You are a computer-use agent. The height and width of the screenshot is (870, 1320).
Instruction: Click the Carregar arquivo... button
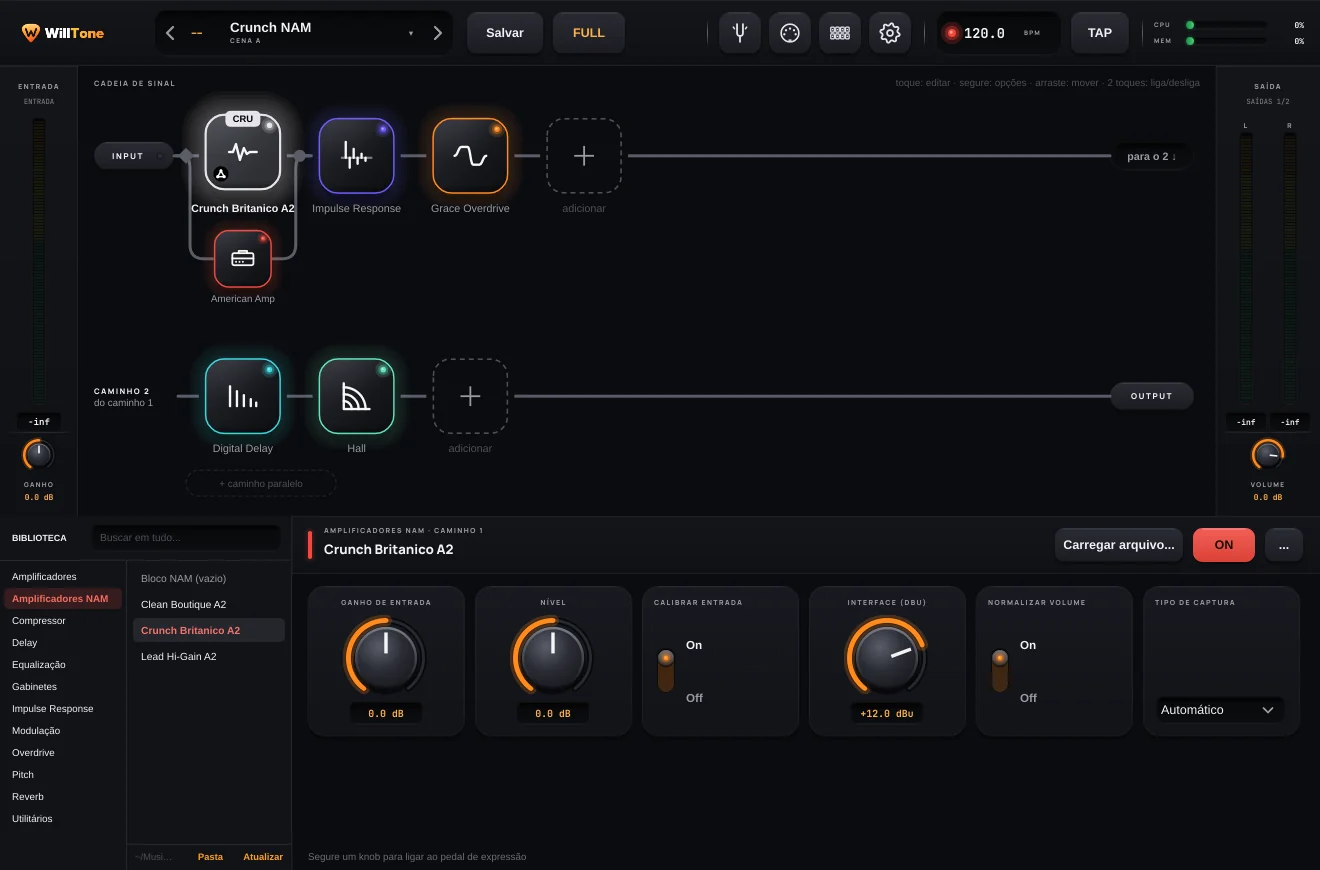coord(1119,545)
